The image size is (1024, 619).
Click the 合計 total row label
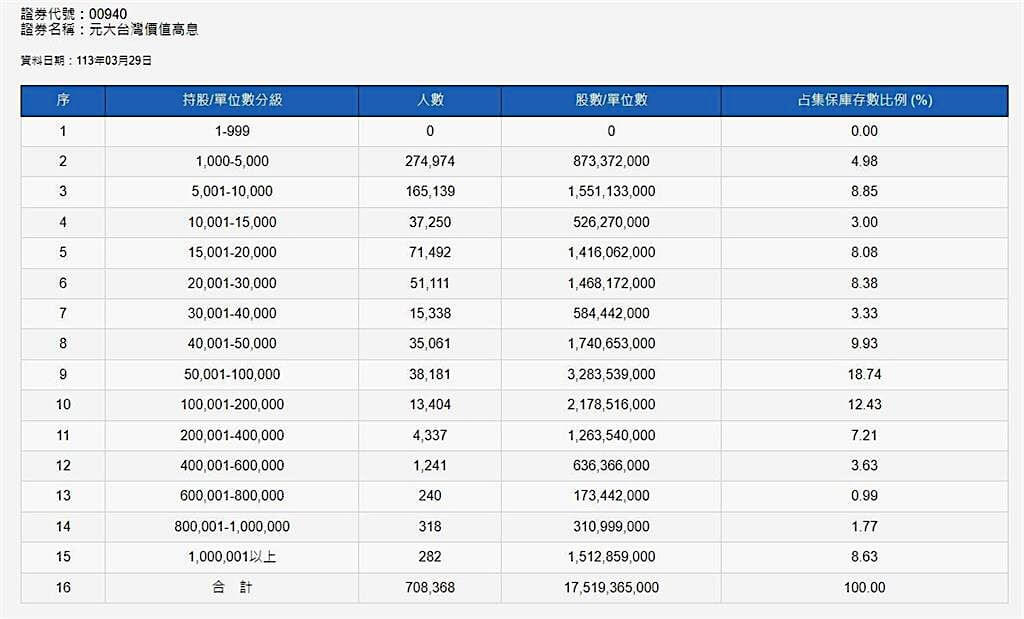pos(232,588)
